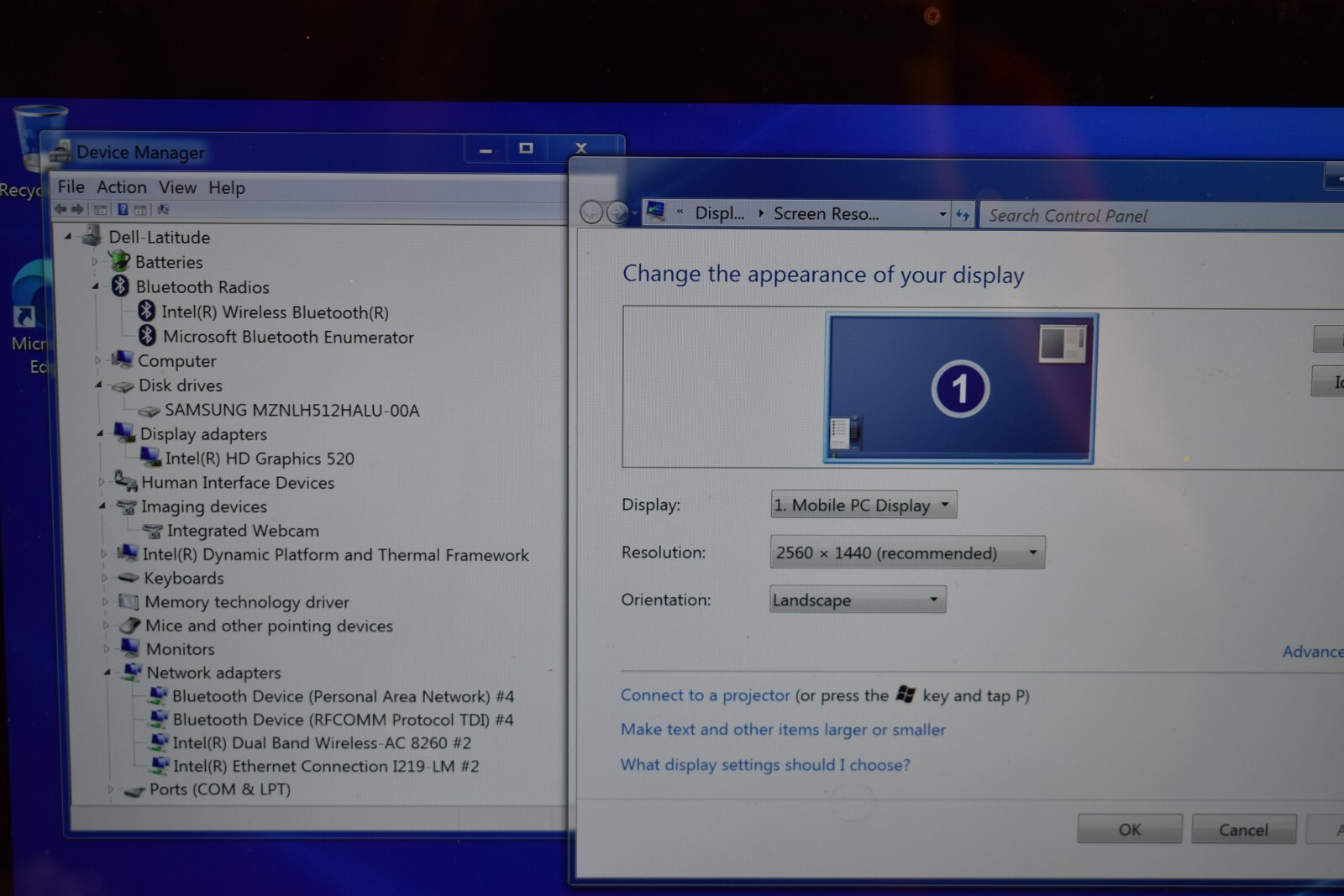
Task: Click the Intel Ethernet Connection adapter icon
Action: (x=159, y=765)
